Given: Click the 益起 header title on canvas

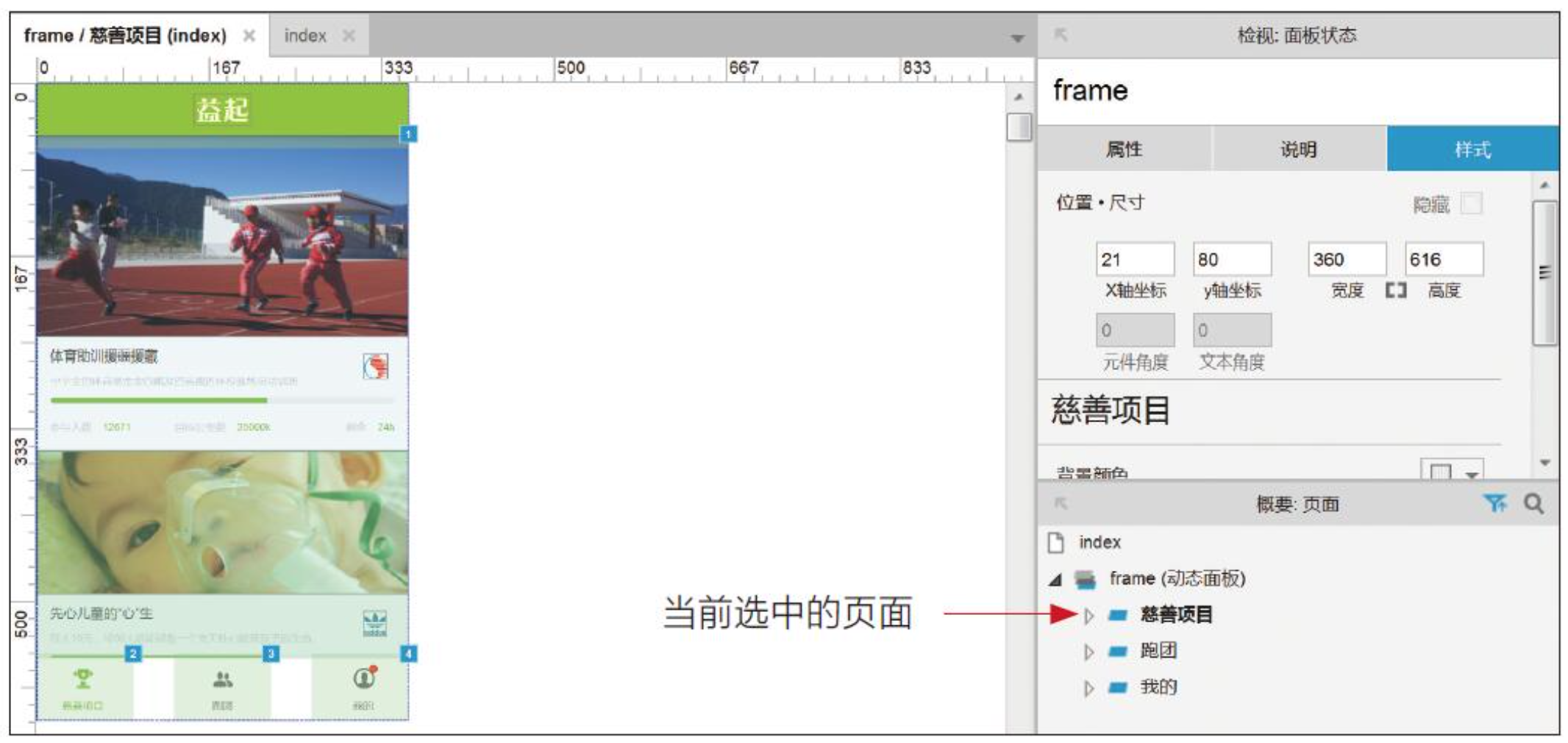Looking at the screenshot, I should pyautogui.click(x=222, y=110).
